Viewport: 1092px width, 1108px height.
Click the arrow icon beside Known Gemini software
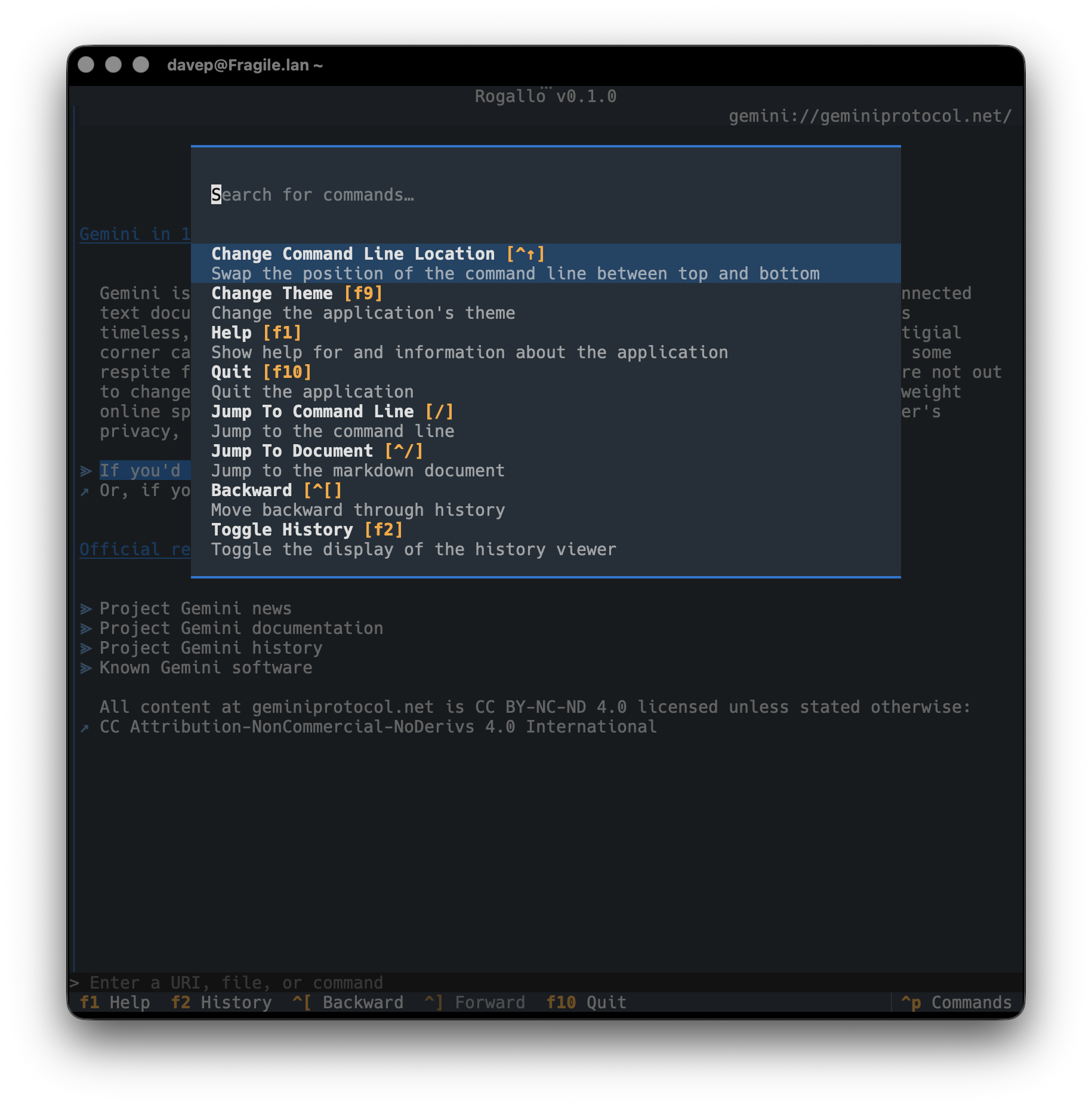point(86,668)
